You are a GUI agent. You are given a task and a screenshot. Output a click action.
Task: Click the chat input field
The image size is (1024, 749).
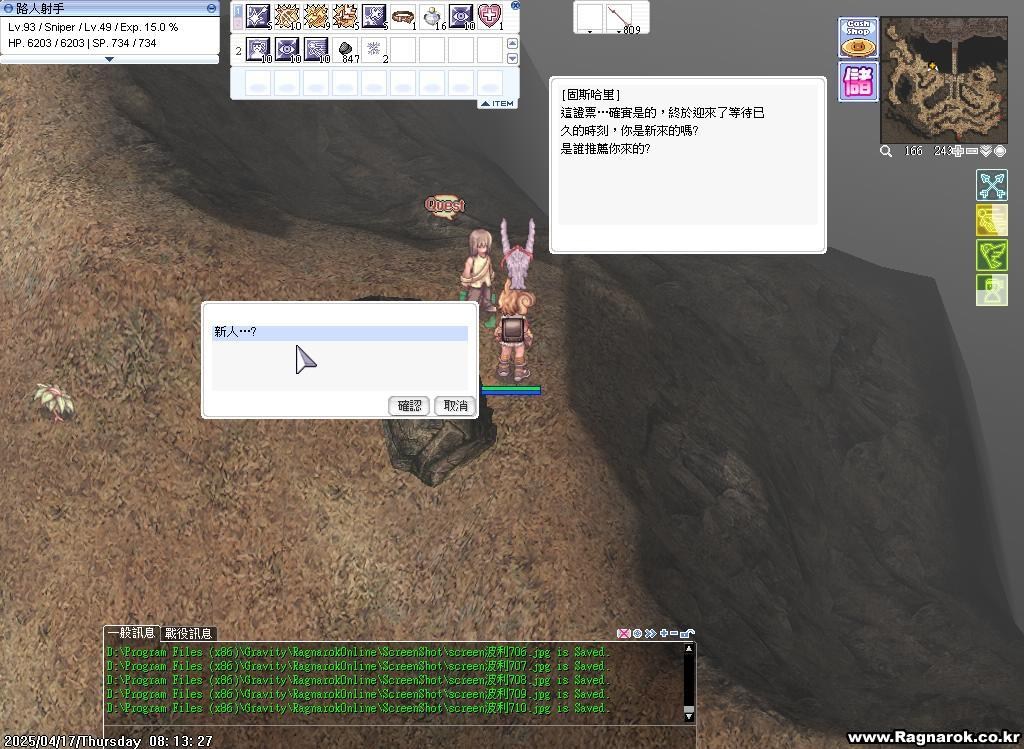[x=398, y=737]
